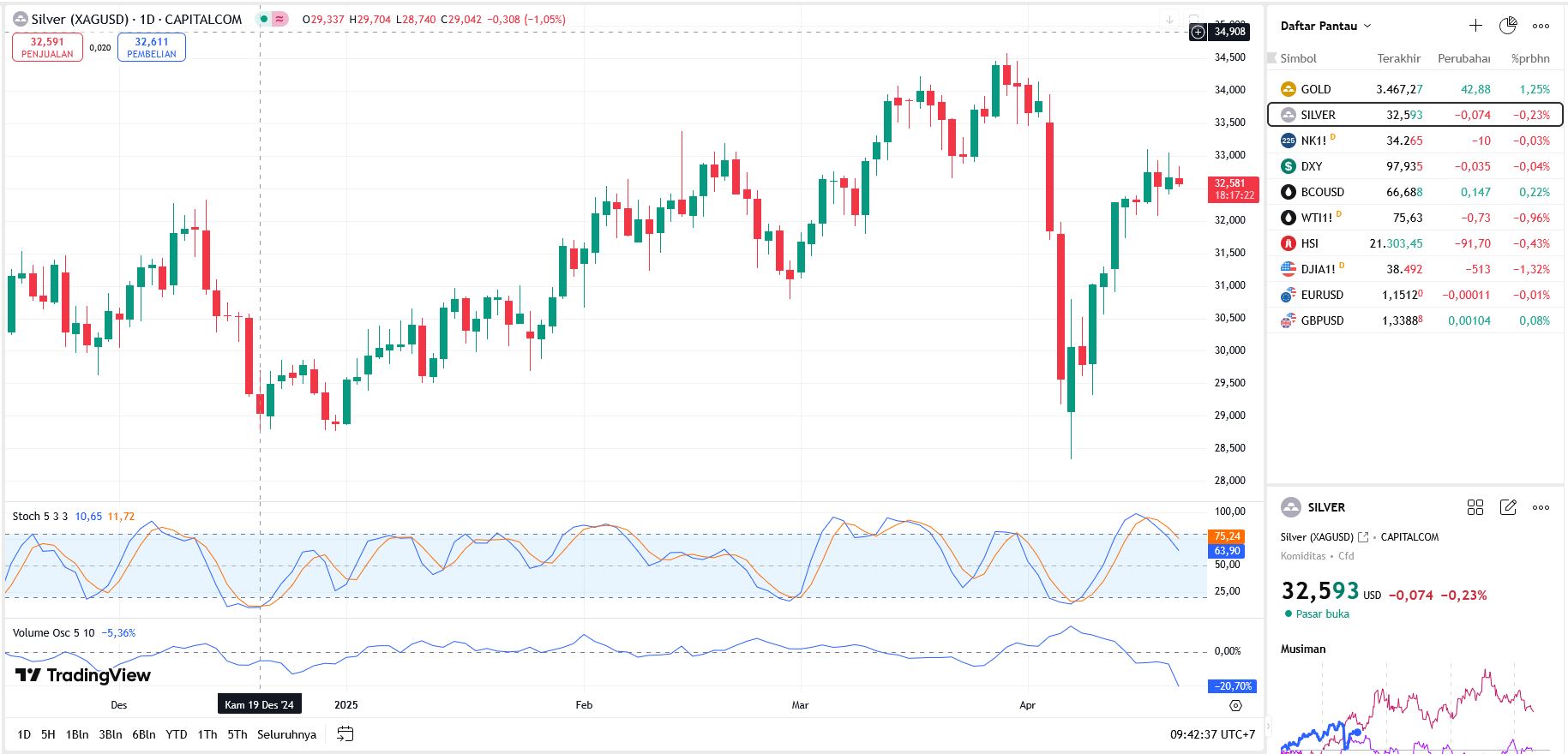Open chart settings gear on time axis

1235,705
